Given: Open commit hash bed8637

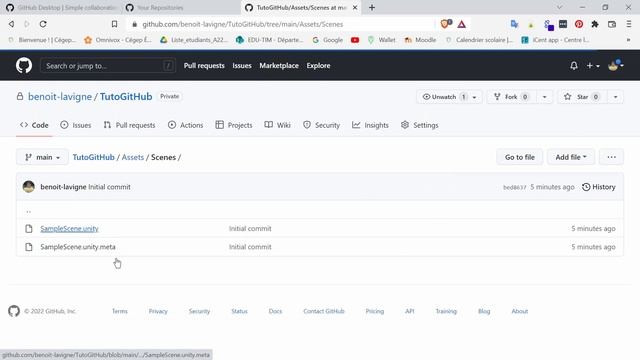Looking at the screenshot, I should pos(514,187).
